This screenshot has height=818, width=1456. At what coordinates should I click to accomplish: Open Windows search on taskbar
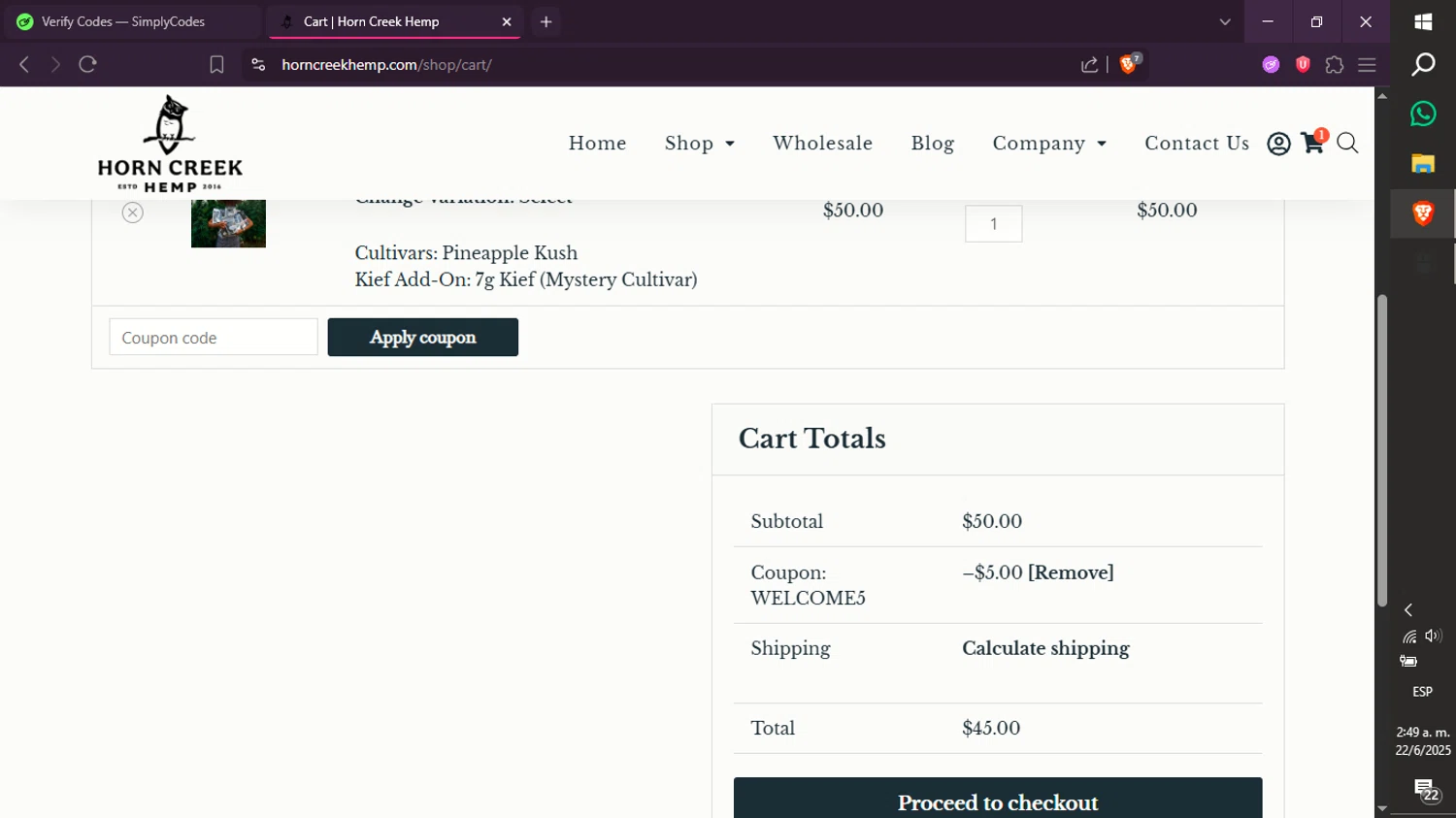click(1423, 64)
